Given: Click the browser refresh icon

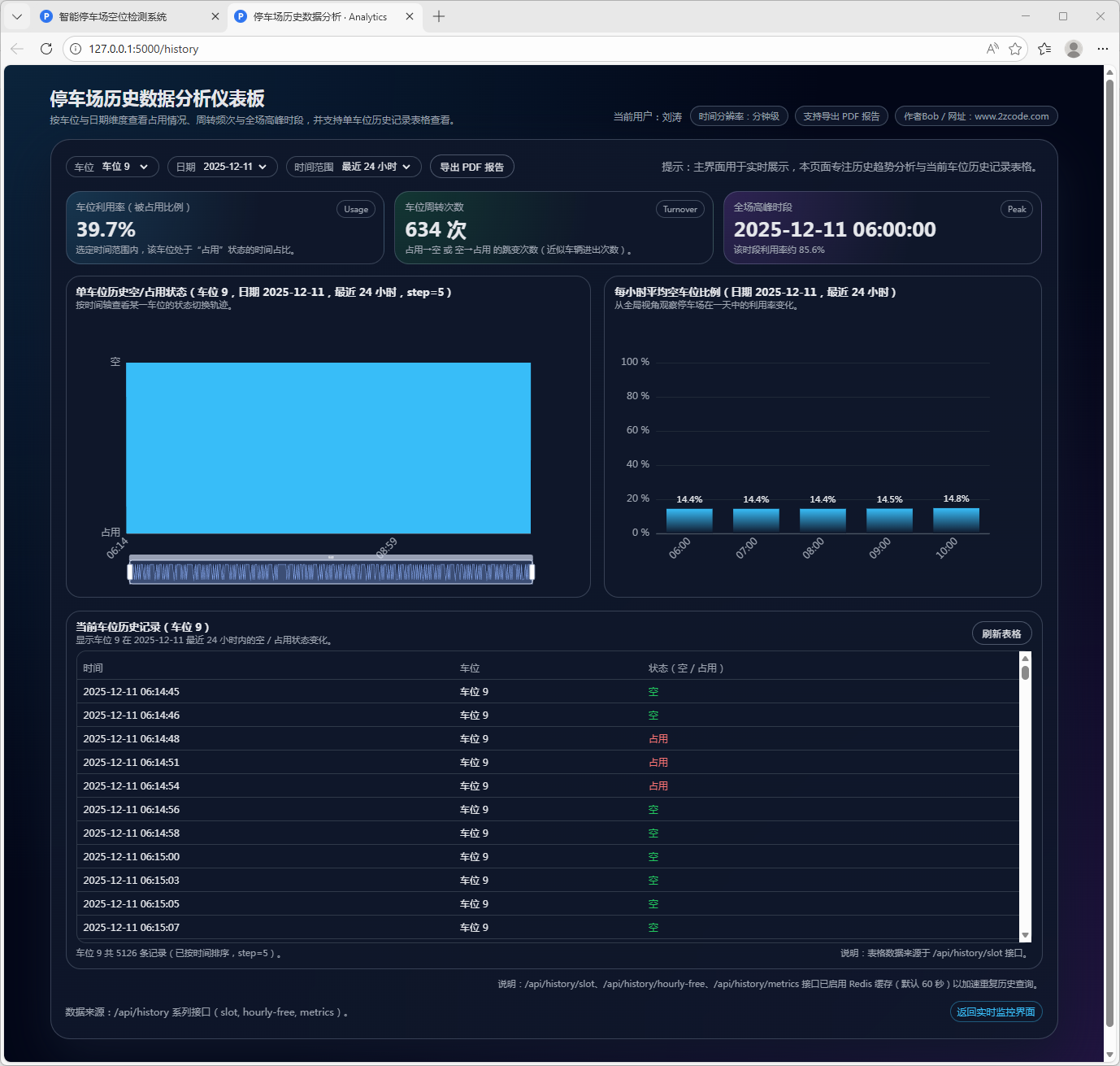Looking at the screenshot, I should tap(46, 49).
